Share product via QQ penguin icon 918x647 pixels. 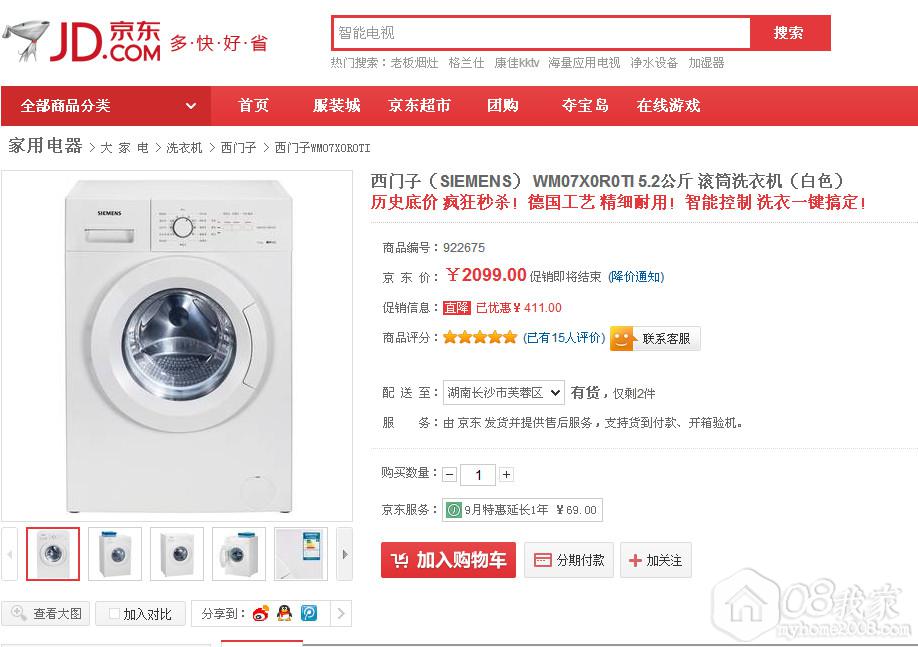tap(285, 613)
